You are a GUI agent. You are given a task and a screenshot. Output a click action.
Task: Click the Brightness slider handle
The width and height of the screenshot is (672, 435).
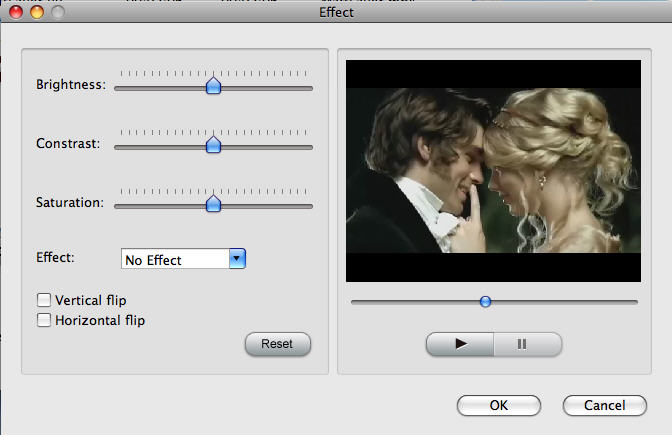point(213,86)
